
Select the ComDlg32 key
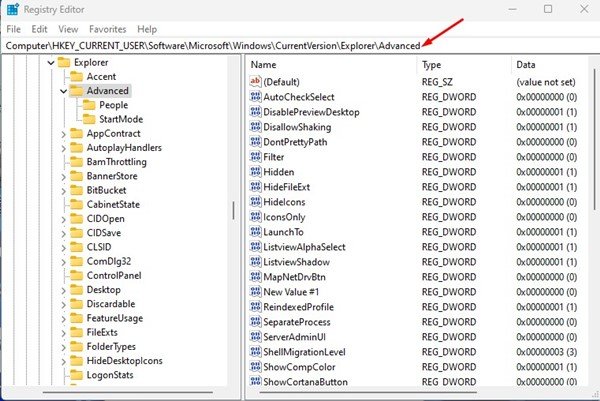pyautogui.click(x=109, y=261)
